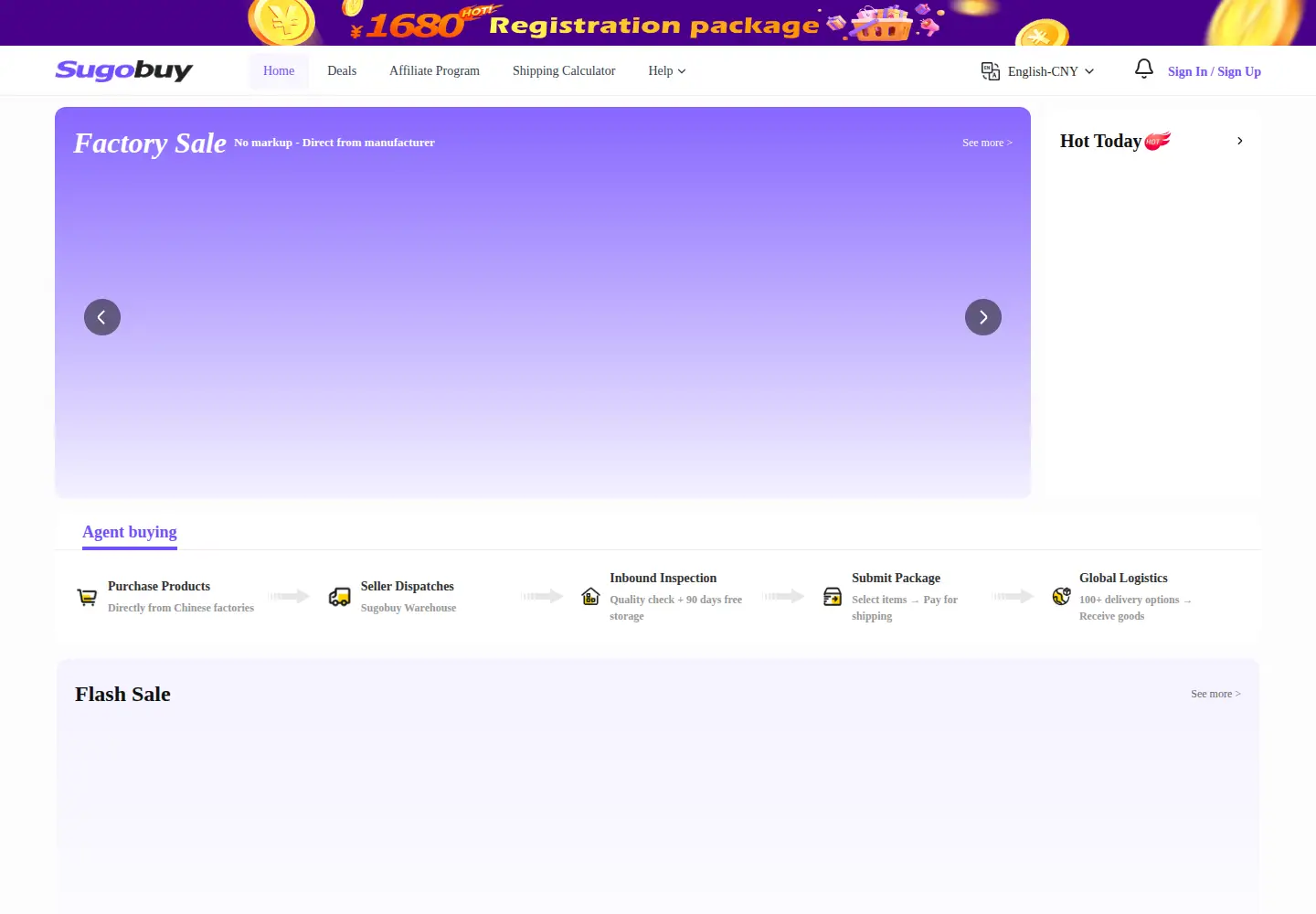Click Seller Dispatches step title
Screen dimensions: 1316x914
(x=408, y=586)
